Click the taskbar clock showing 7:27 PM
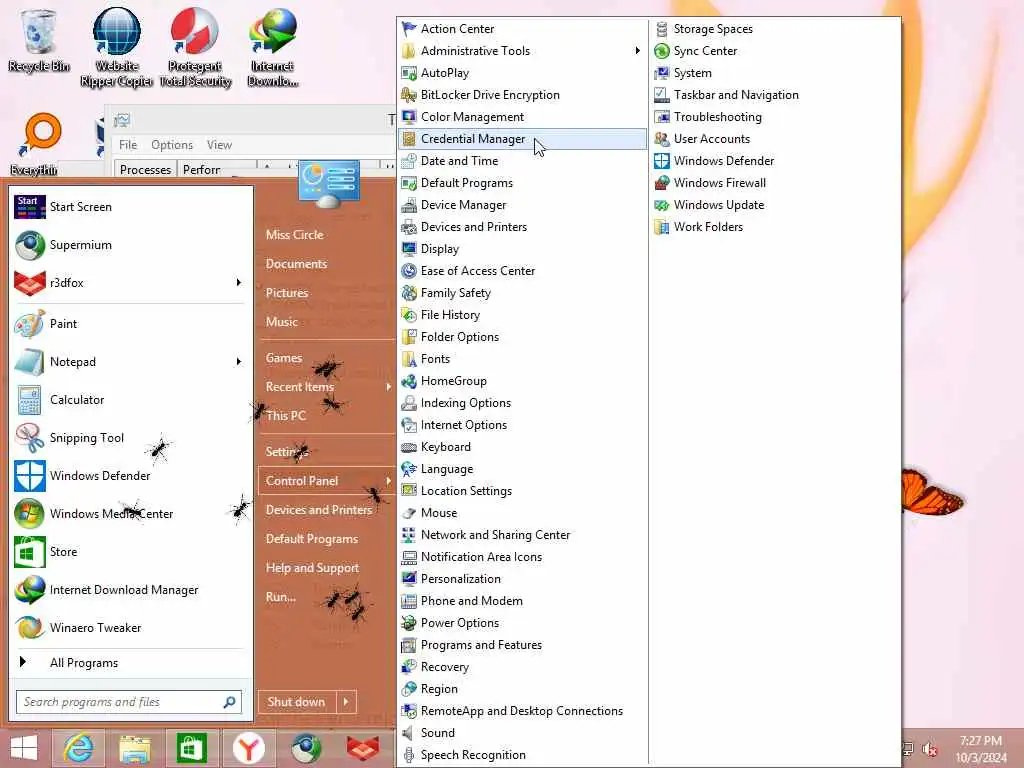 tap(980, 749)
